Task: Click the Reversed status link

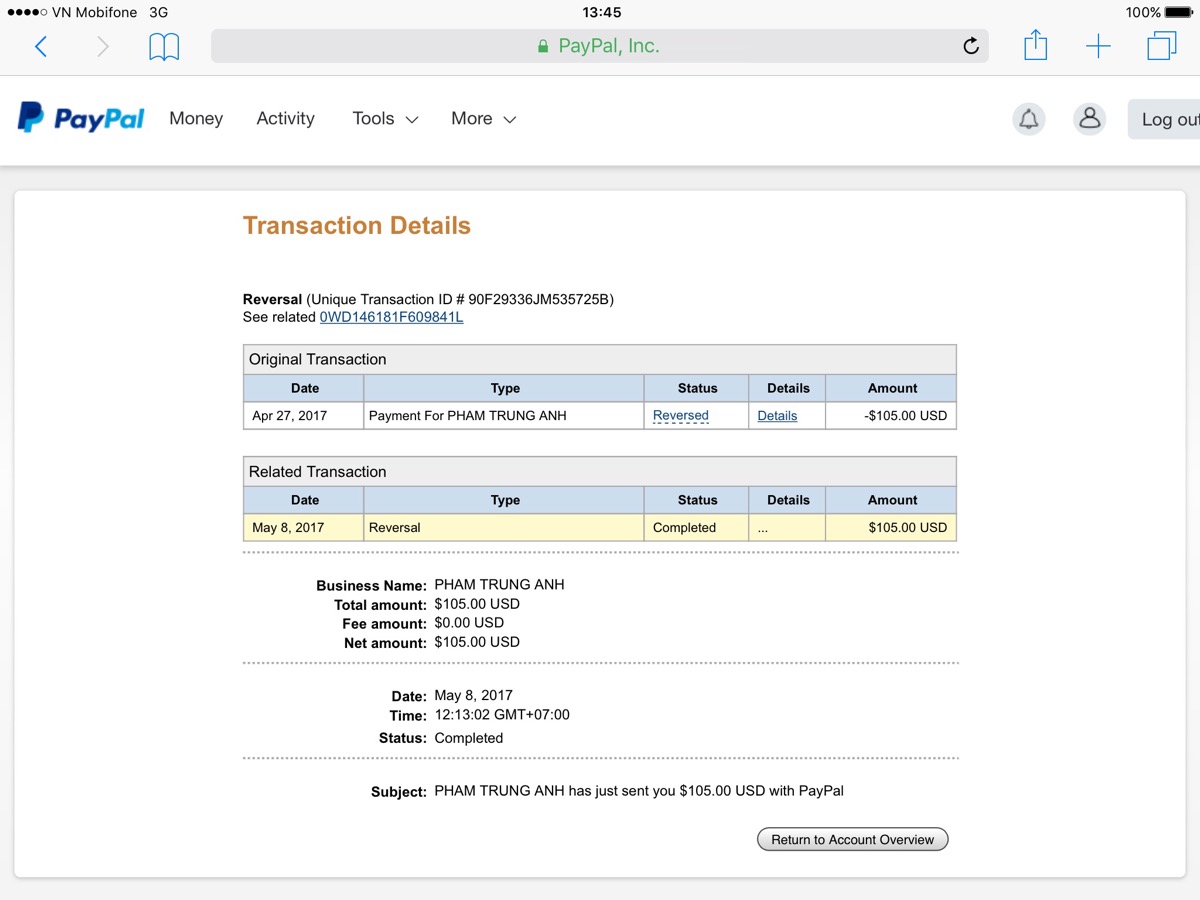Action: pos(680,415)
